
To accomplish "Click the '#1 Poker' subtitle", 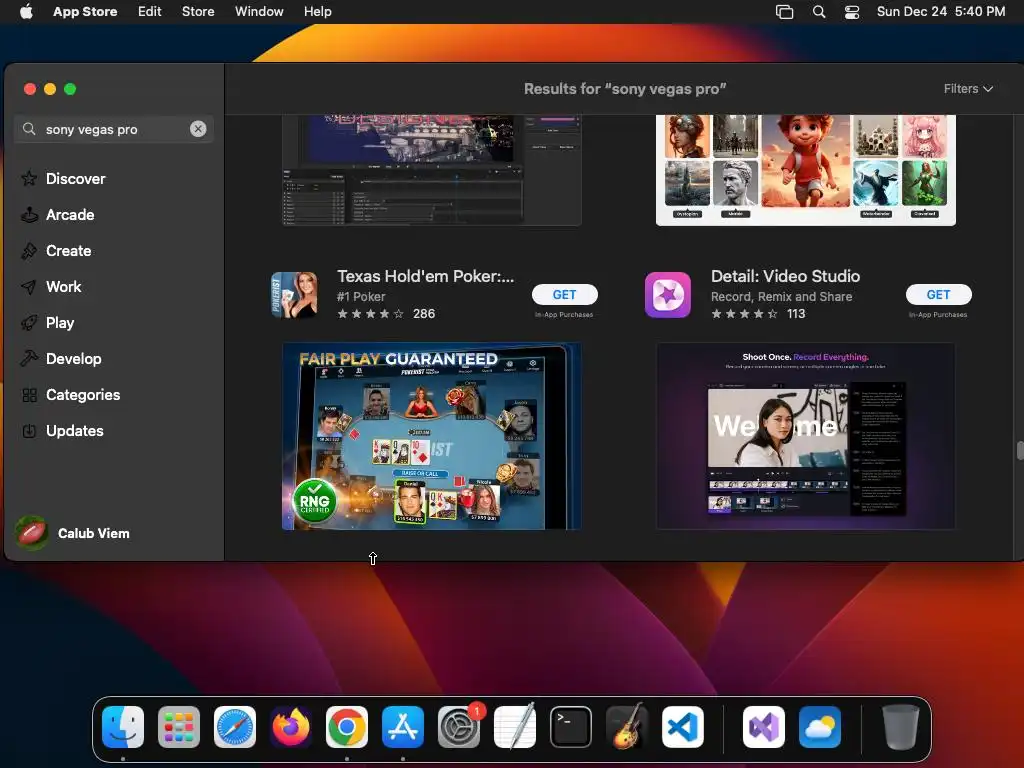I will point(361,296).
